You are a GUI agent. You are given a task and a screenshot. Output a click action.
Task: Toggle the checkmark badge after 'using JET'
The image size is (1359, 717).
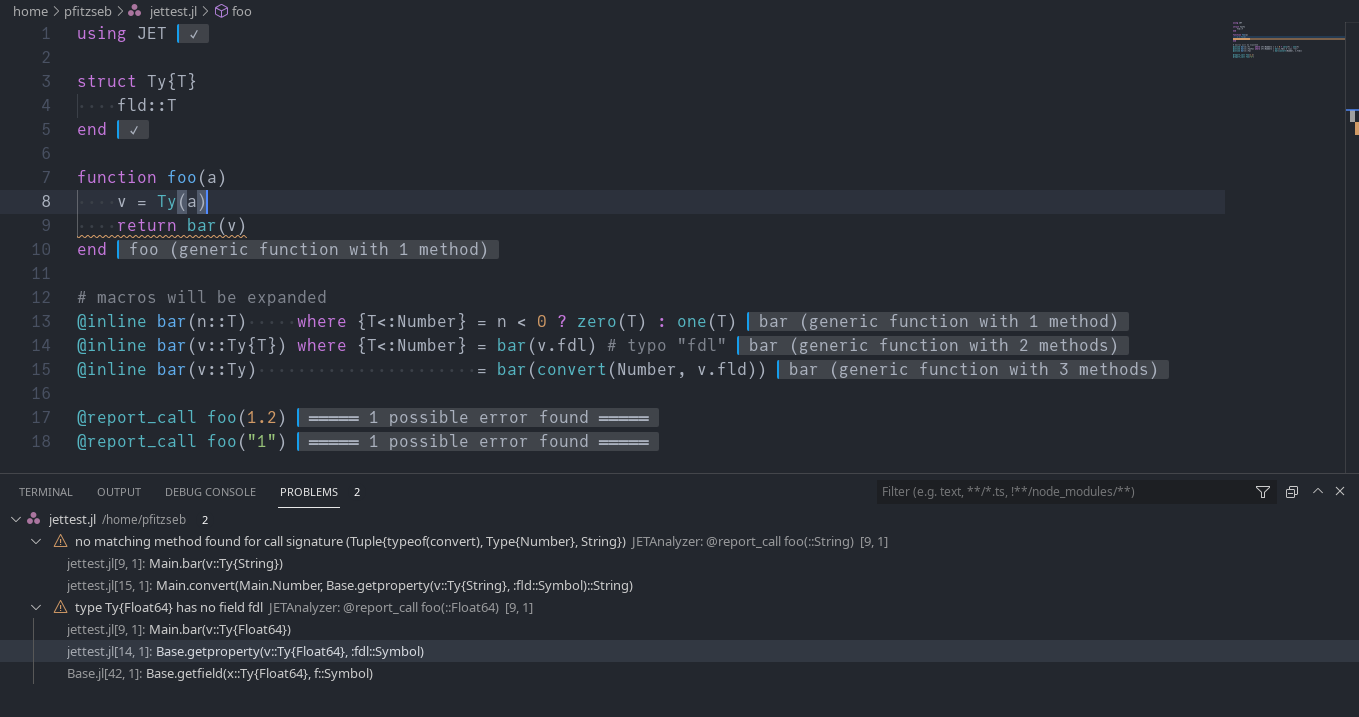point(192,33)
